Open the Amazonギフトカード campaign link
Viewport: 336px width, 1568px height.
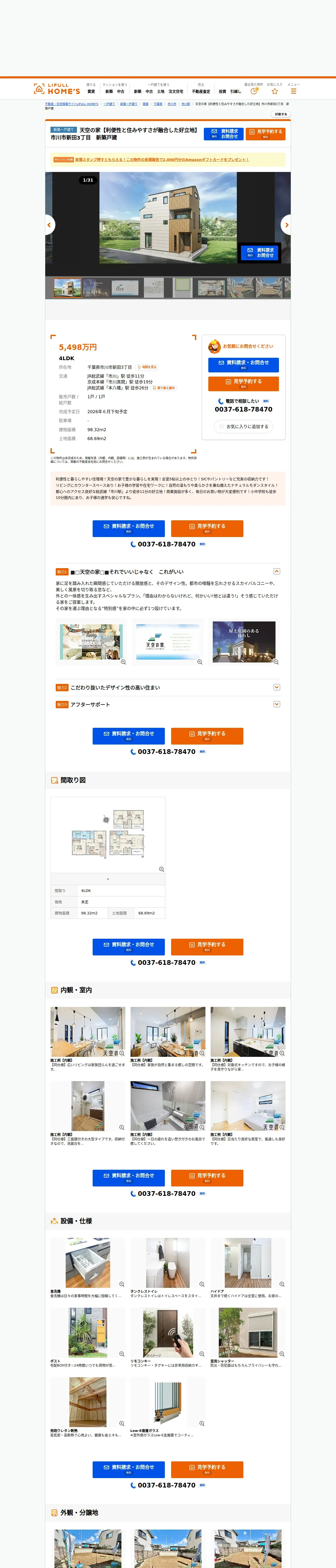pos(162,159)
